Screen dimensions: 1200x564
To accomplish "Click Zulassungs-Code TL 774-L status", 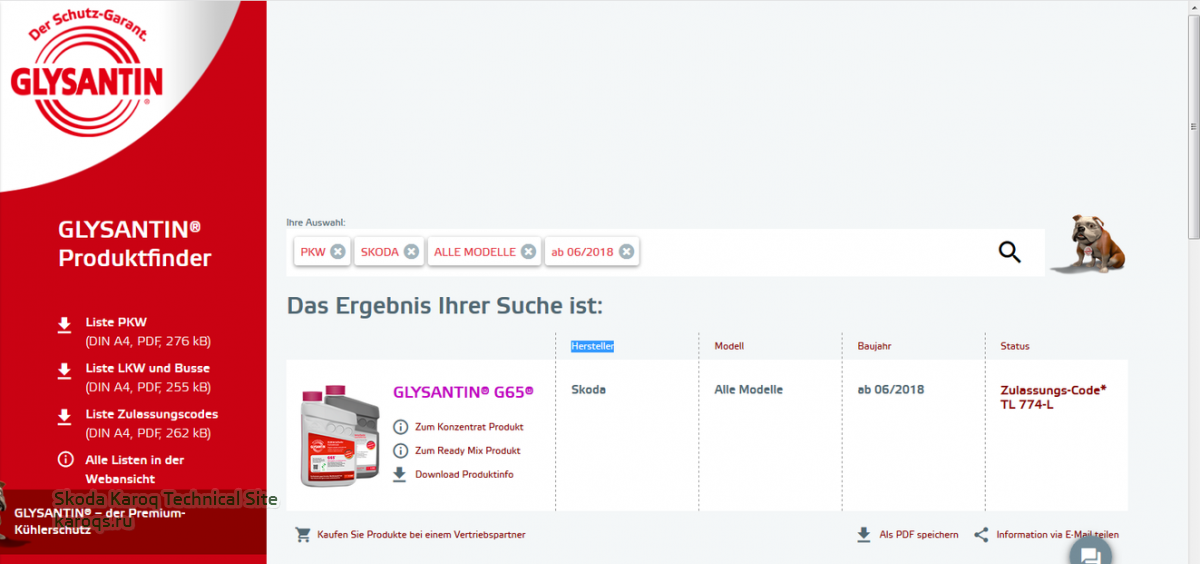I will coord(1053,397).
